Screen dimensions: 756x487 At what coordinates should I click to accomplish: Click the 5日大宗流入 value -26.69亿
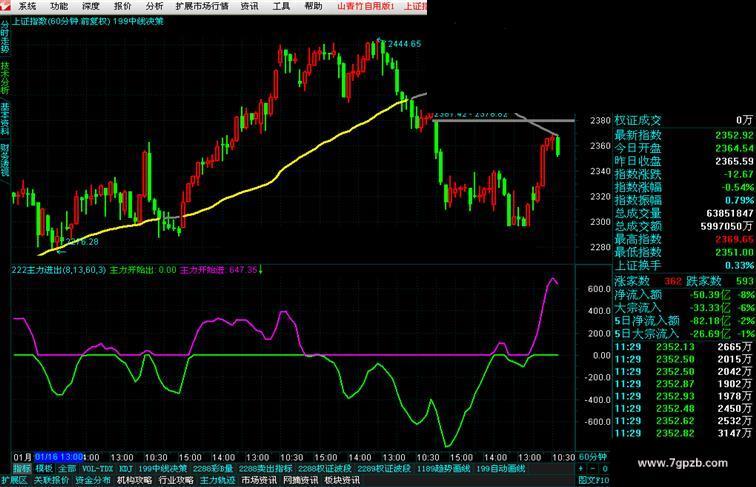710,334
